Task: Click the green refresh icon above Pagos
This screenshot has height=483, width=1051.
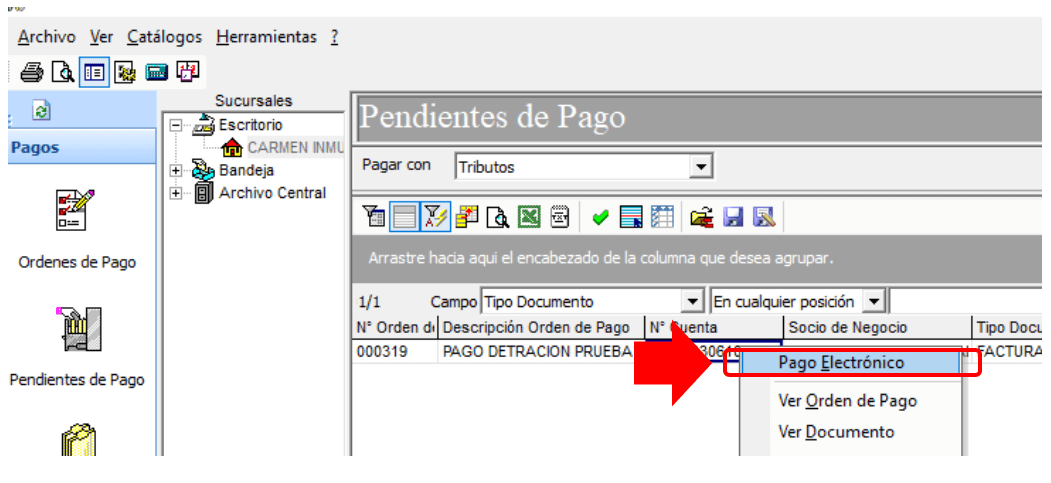Action: tap(41, 111)
